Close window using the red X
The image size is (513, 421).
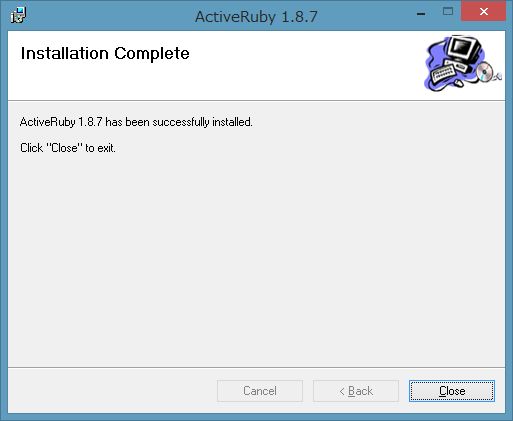click(x=484, y=12)
